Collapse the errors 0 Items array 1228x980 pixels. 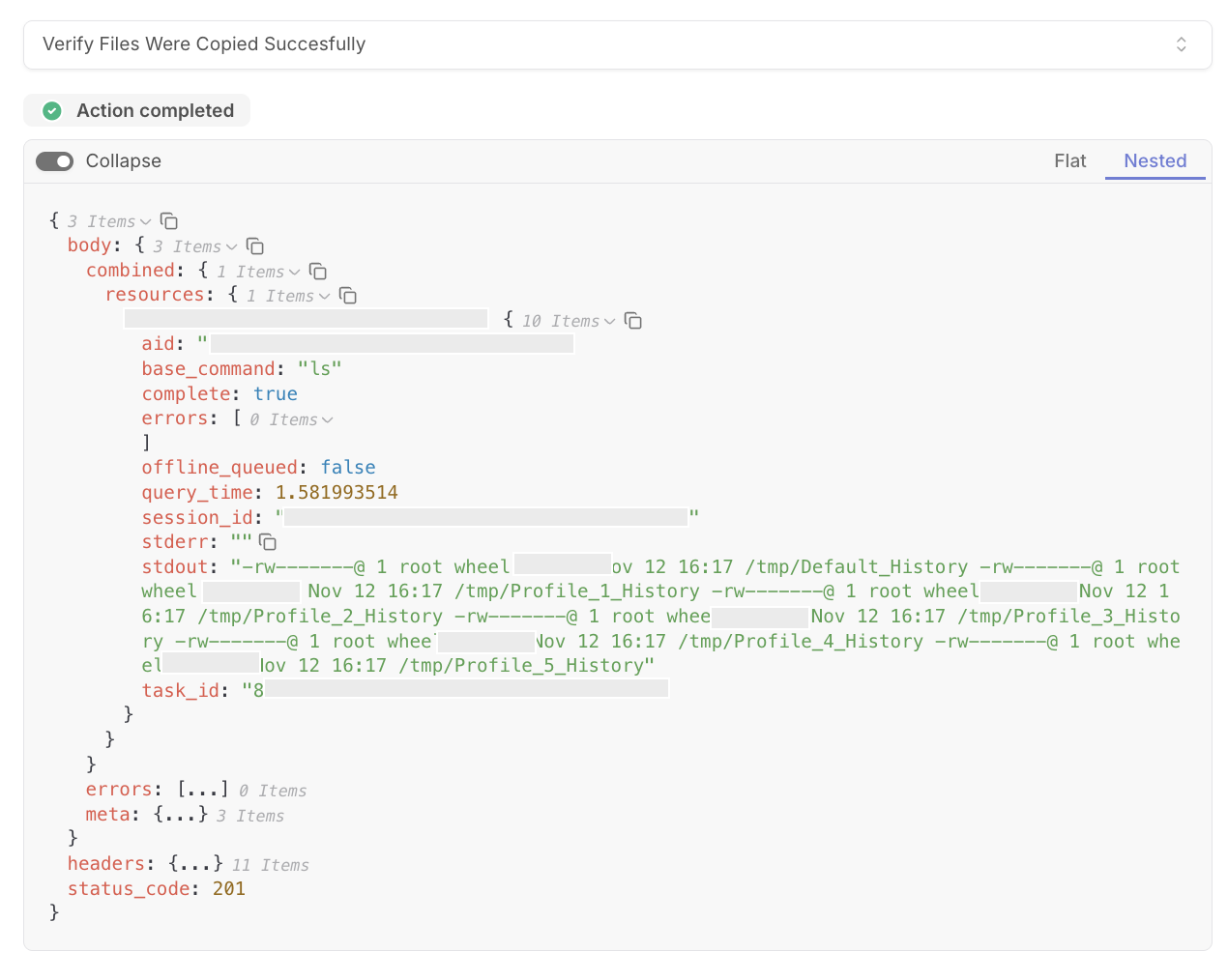coord(328,420)
